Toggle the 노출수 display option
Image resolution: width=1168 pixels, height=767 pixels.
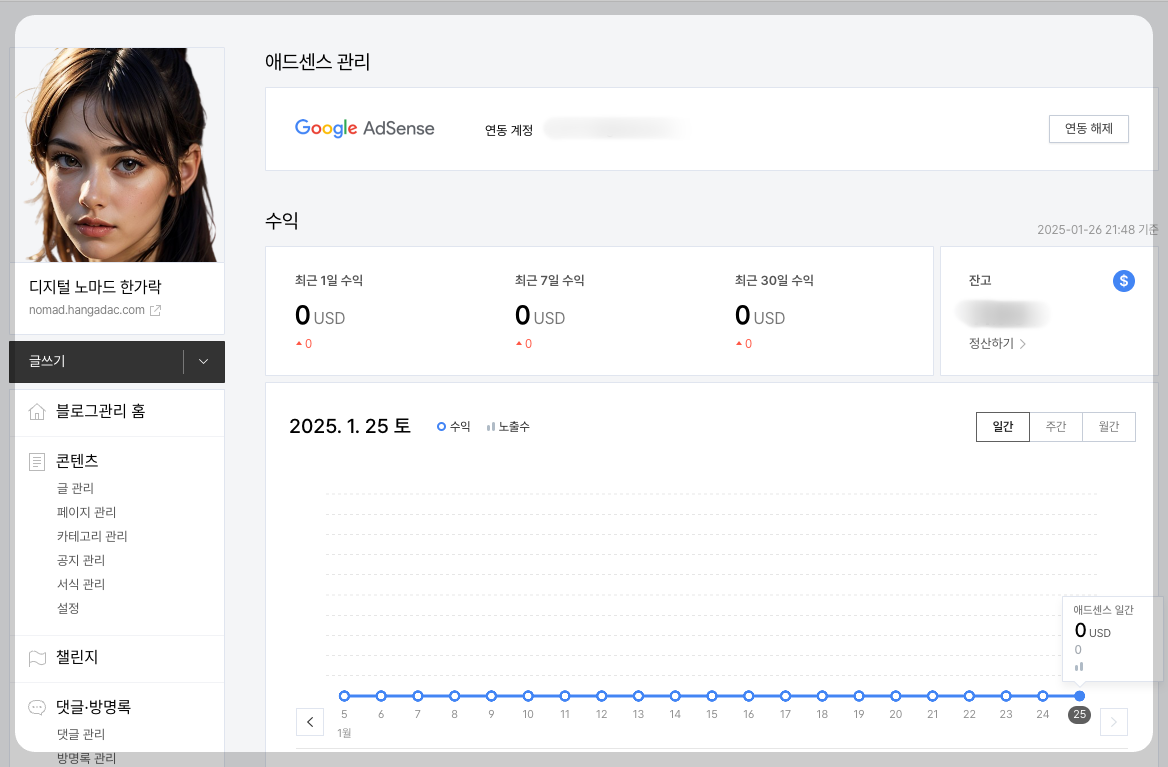508,425
